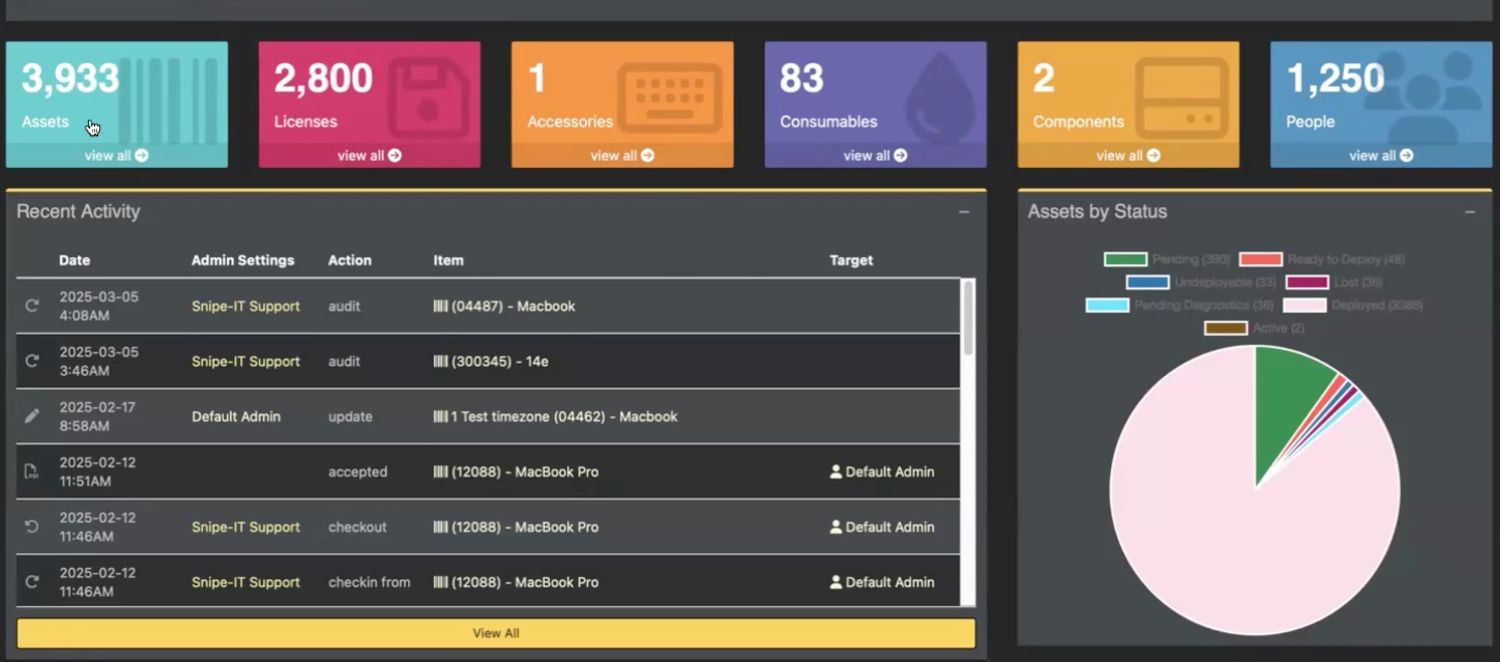Open Default Admin target in accepted row
Image resolution: width=1500 pixels, height=662 pixels.
[890, 471]
